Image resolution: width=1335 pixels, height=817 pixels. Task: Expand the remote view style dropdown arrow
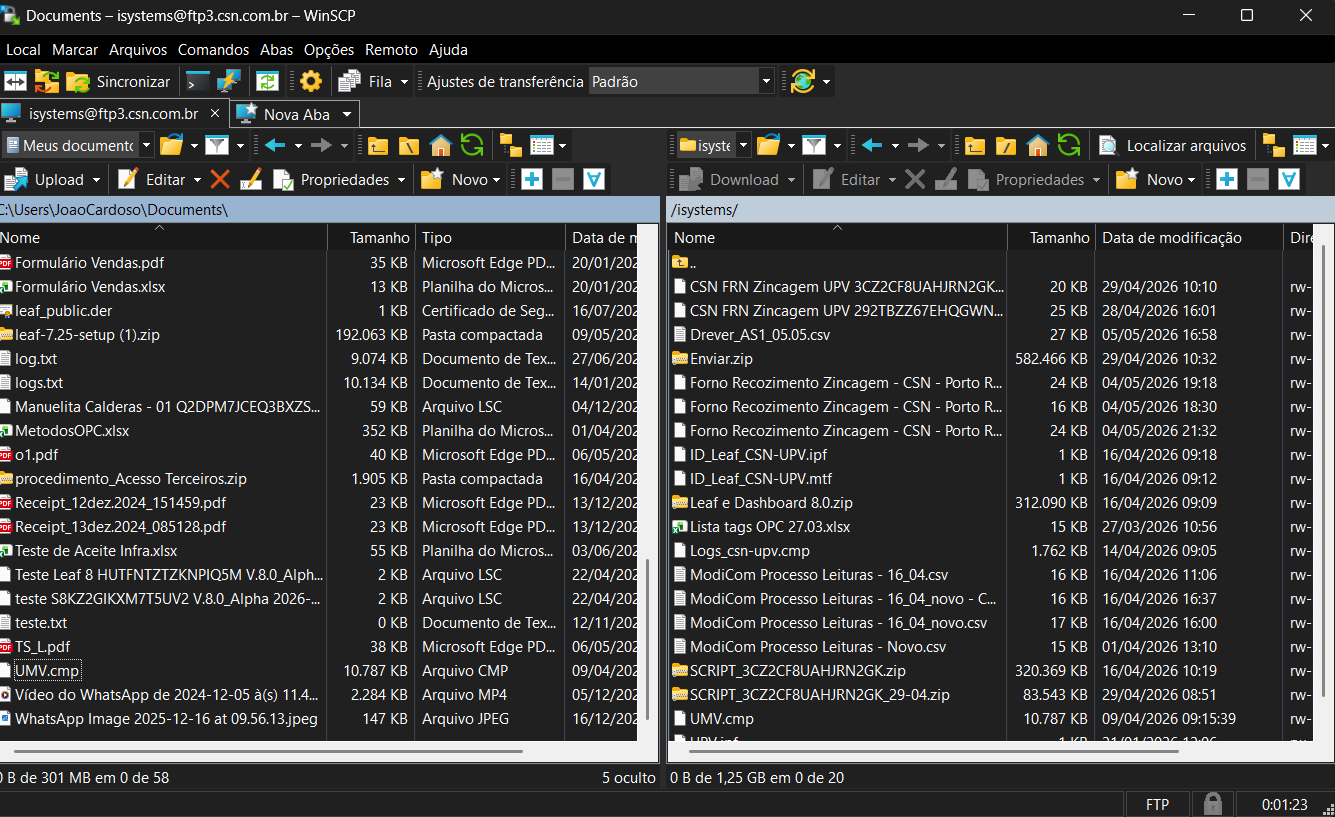[1325, 146]
